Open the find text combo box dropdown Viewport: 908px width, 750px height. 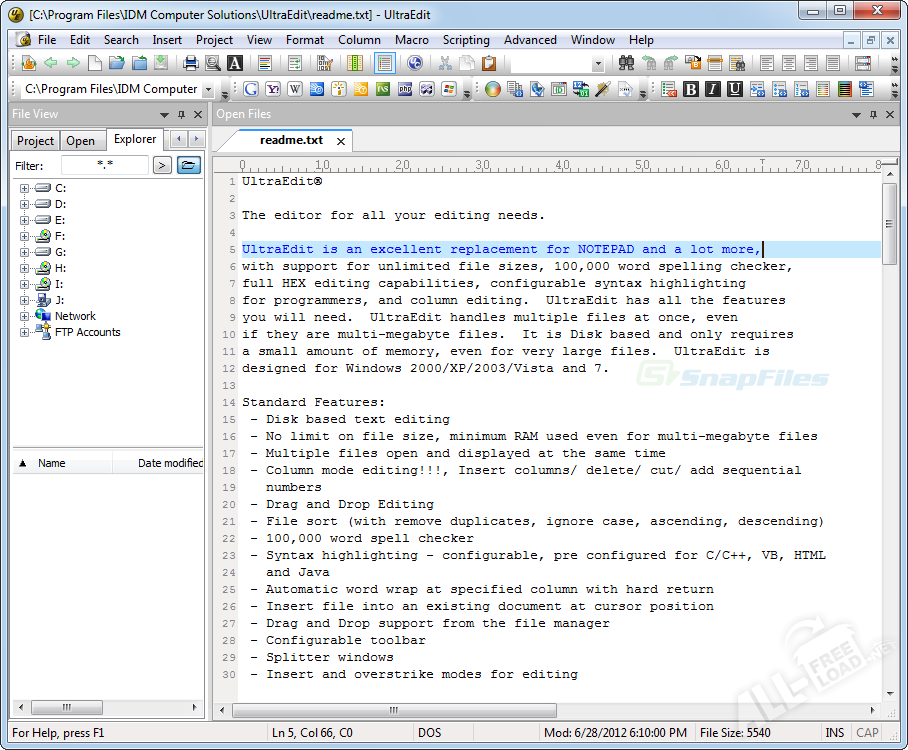(598, 63)
